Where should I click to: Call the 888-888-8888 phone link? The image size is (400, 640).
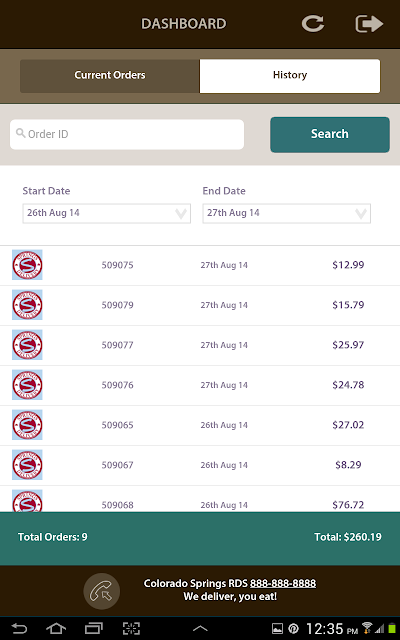tap(283, 583)
